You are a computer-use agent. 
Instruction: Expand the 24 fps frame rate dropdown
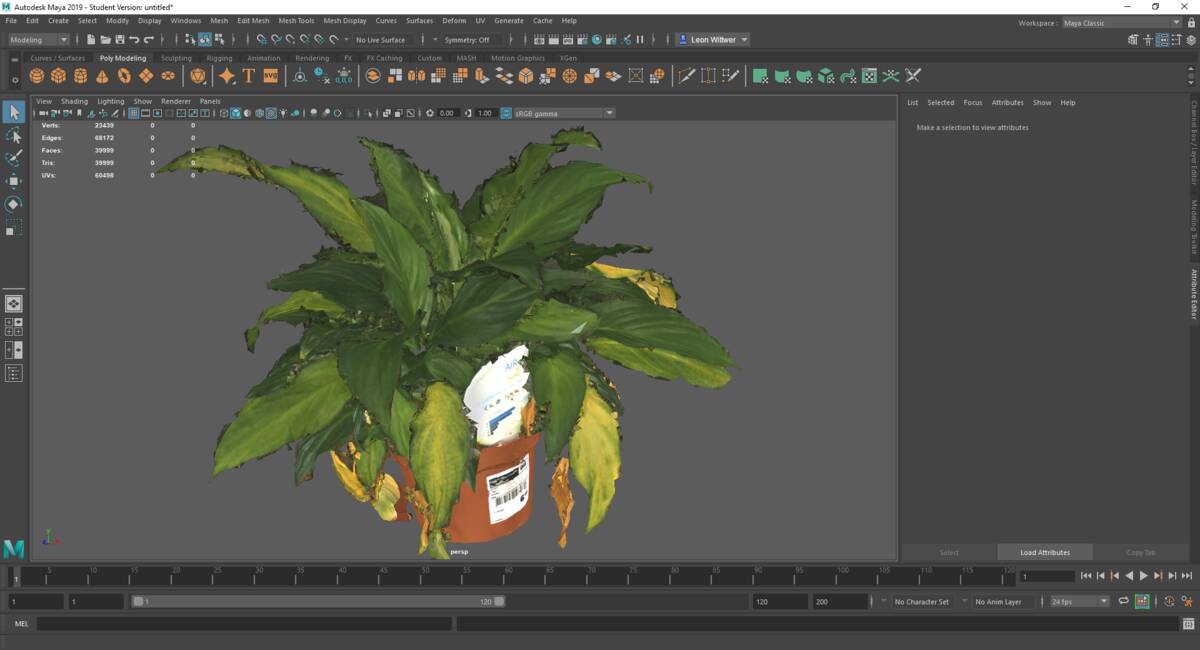tap(1080, 602)
